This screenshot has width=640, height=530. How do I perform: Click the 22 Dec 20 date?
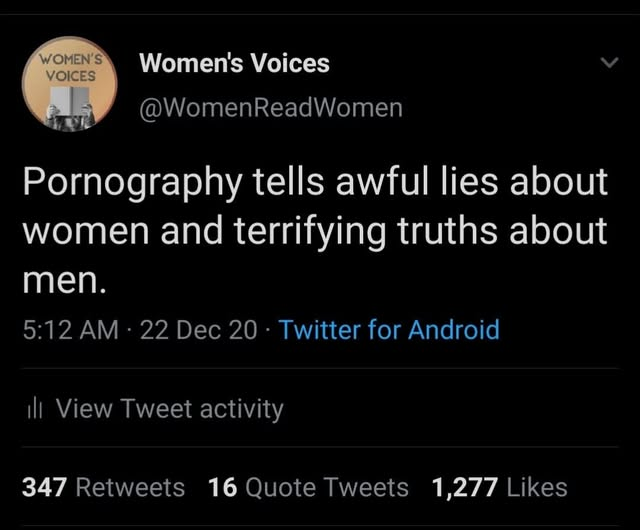tap(199, 329)
